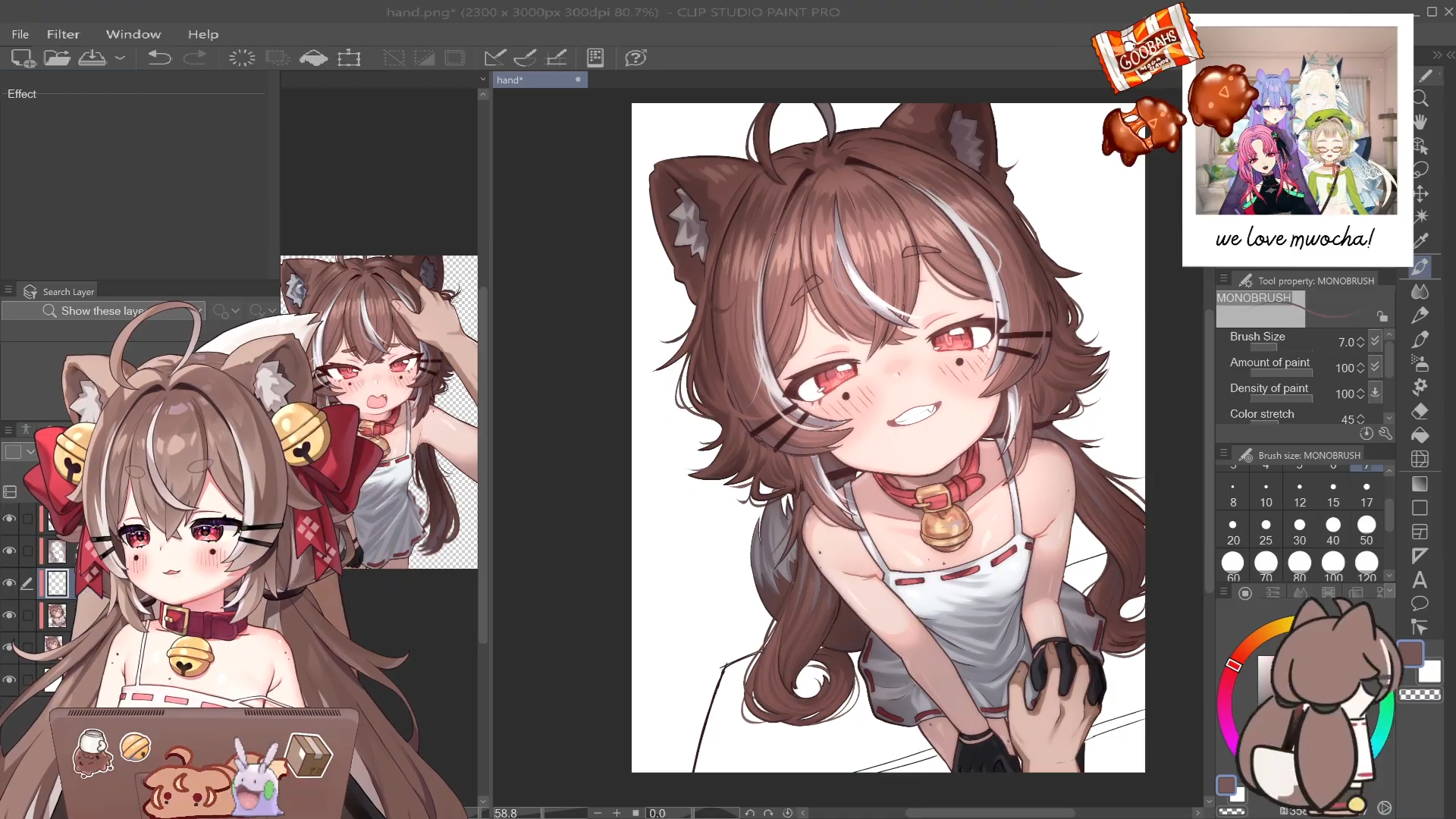
Task: Click the New canvas icon
Action: tap(23, 58)
